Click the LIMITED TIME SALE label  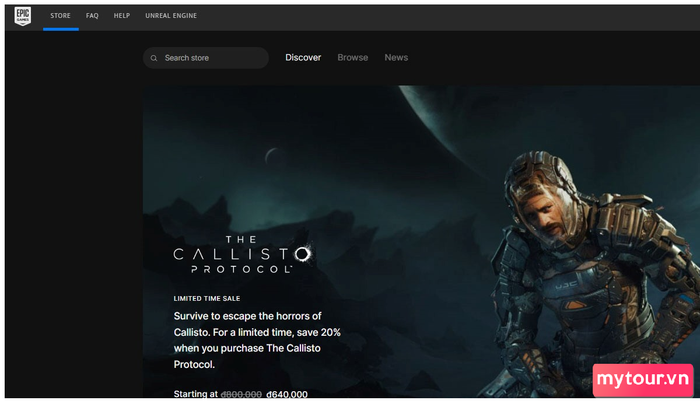pyautogui.click(x=207, y=298)
